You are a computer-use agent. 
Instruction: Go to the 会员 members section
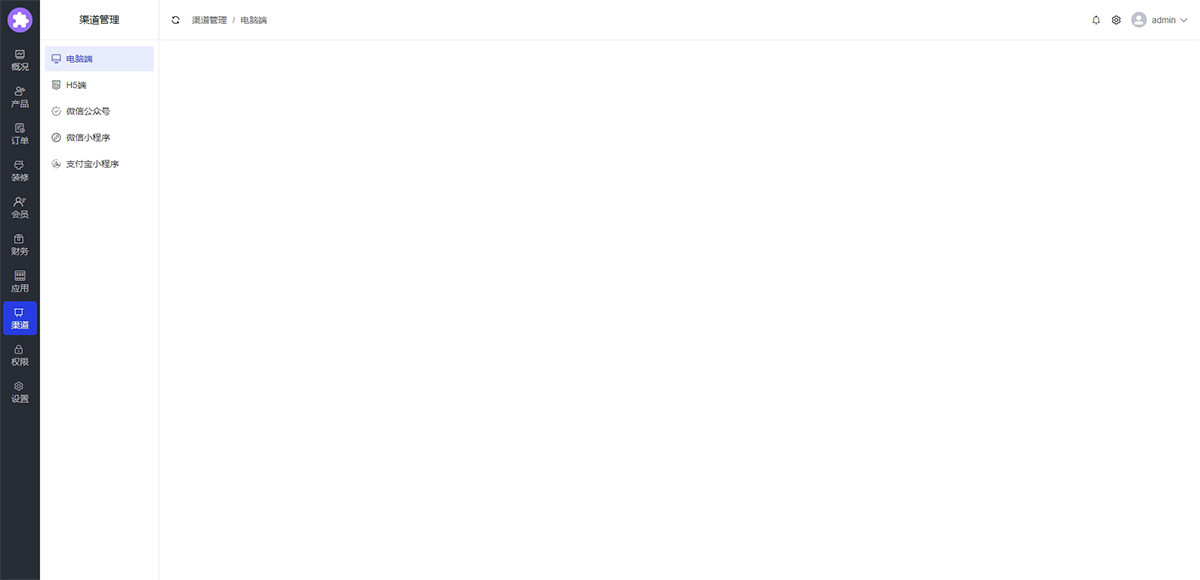[x=20, y=208]
